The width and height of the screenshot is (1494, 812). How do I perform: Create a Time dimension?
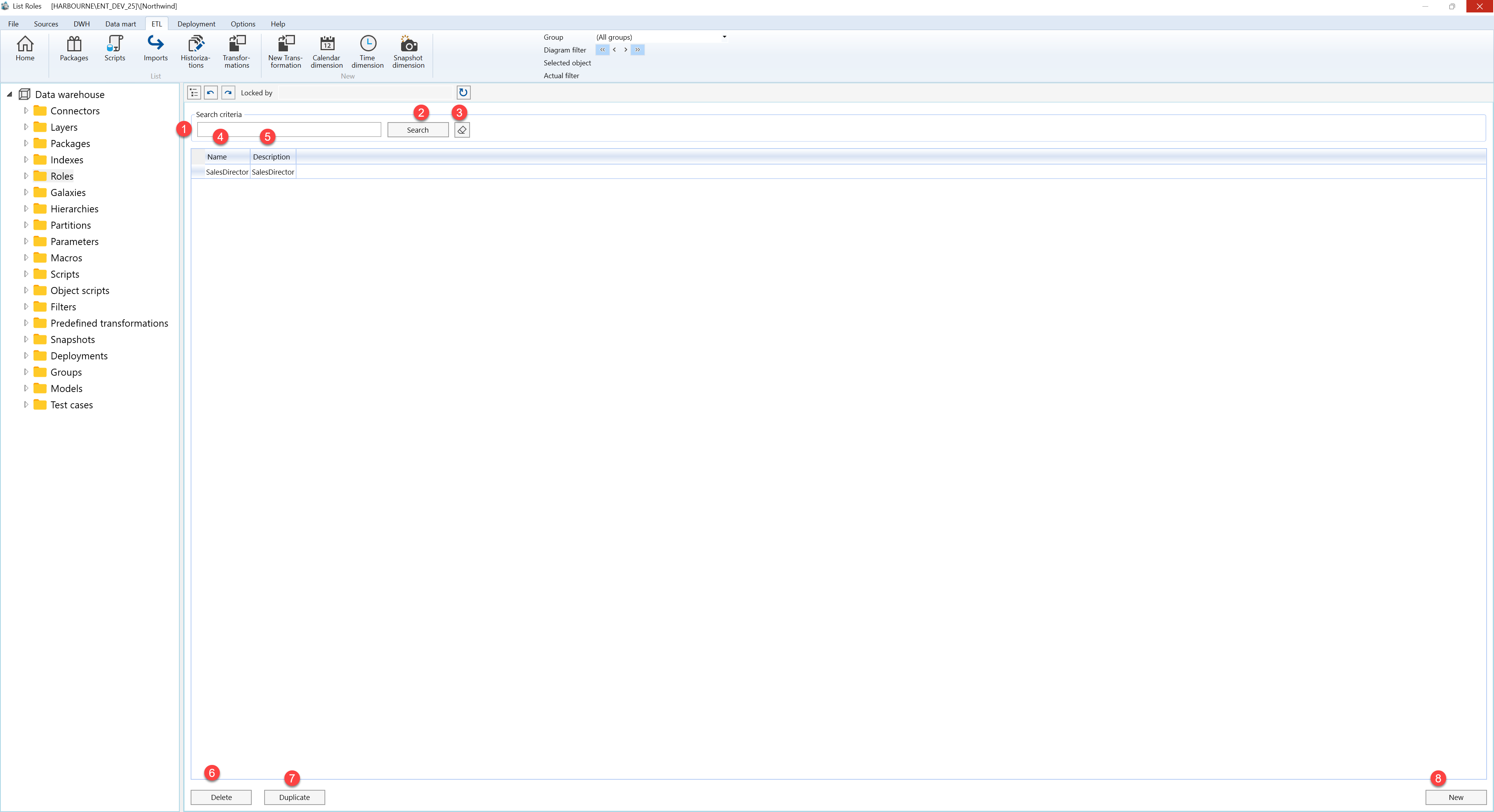(x=368, y=52)
